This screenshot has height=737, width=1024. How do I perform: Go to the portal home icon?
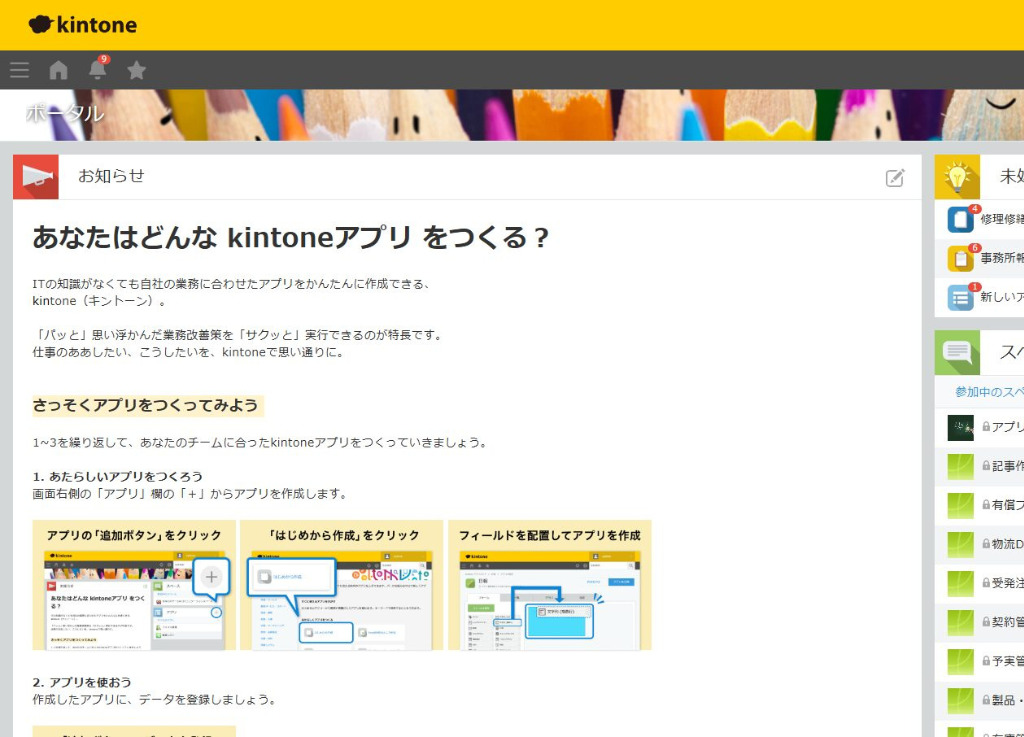click(59, 70)
